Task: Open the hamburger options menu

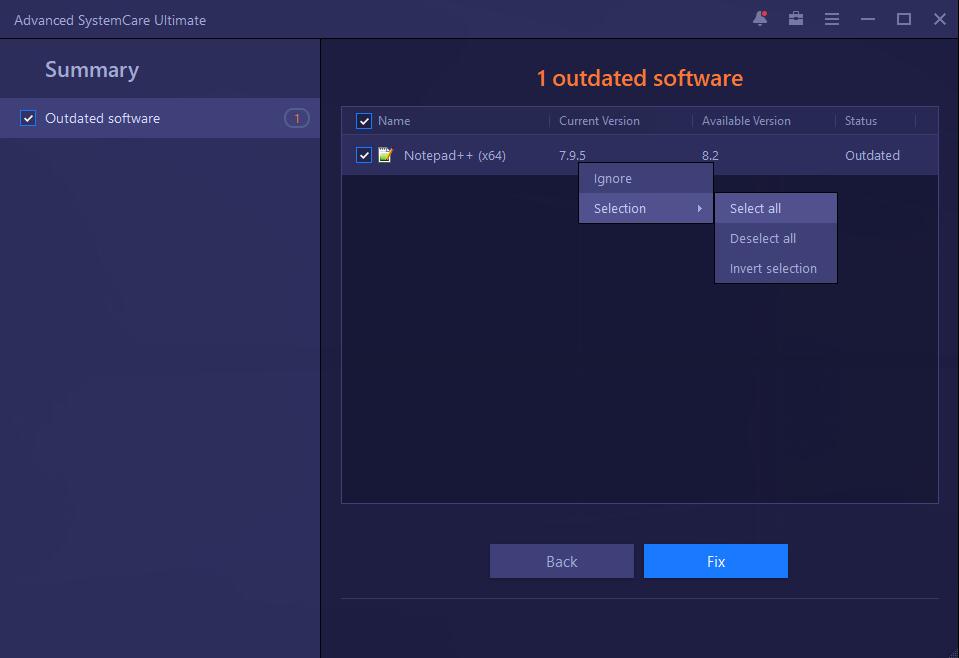Action: pos(832,19)
